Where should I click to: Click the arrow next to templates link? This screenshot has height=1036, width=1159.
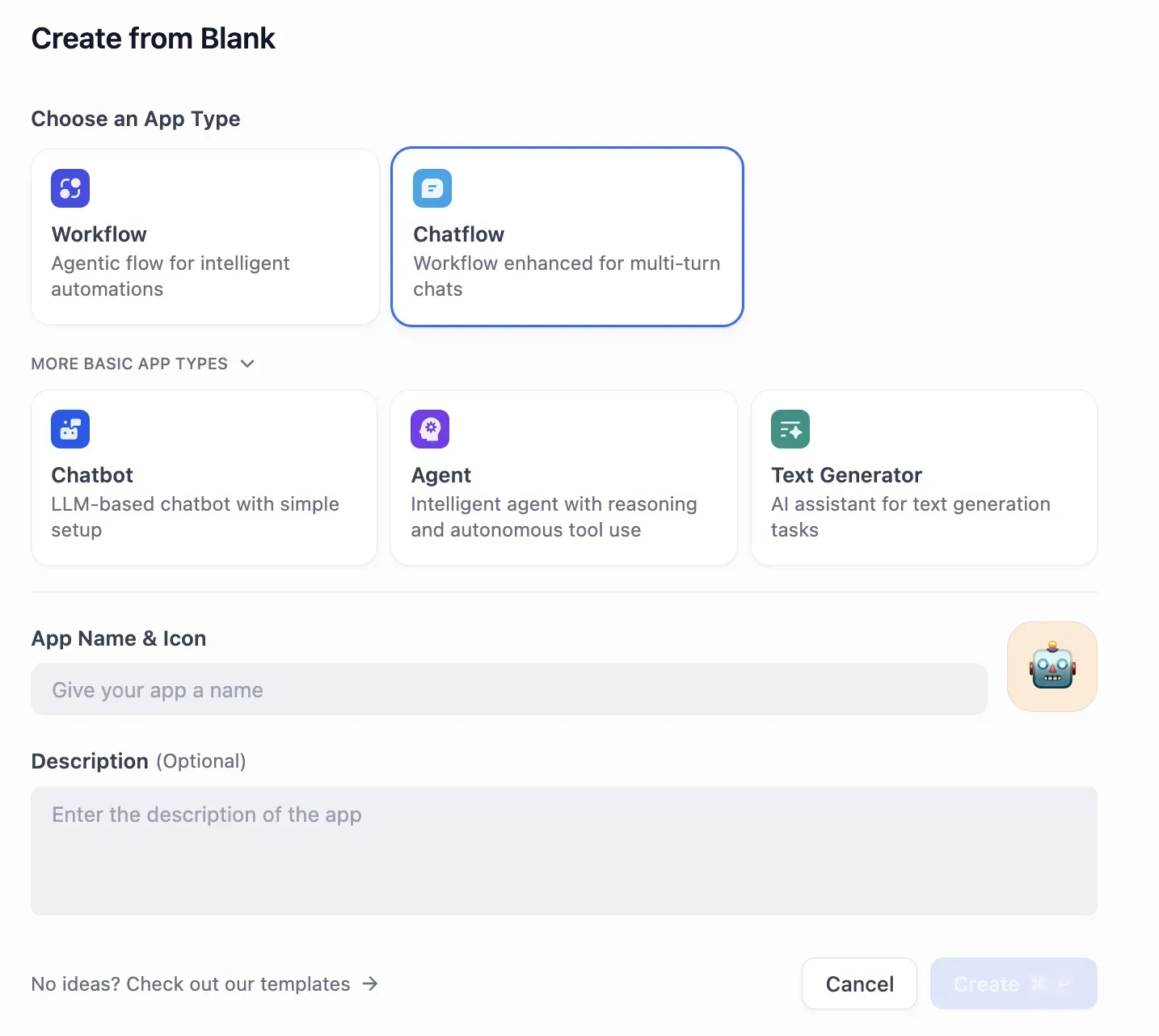point(370,983)
